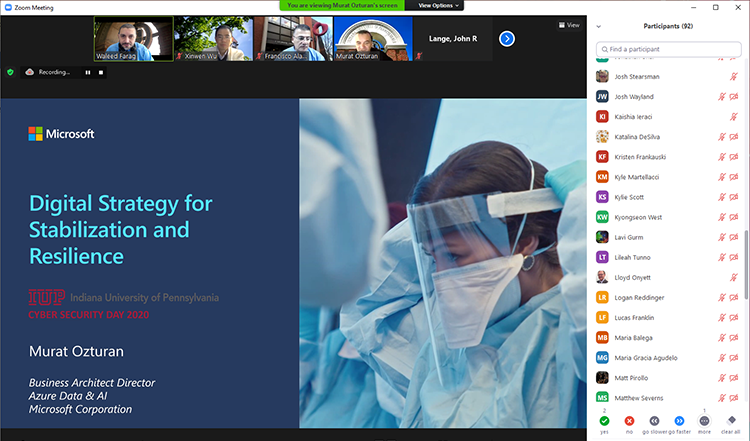This screenshot has height=441, width=750.
Task: Click Katalina DeSilva video-off camera icon
Action: pyautogui.click(x=734, y=137)
